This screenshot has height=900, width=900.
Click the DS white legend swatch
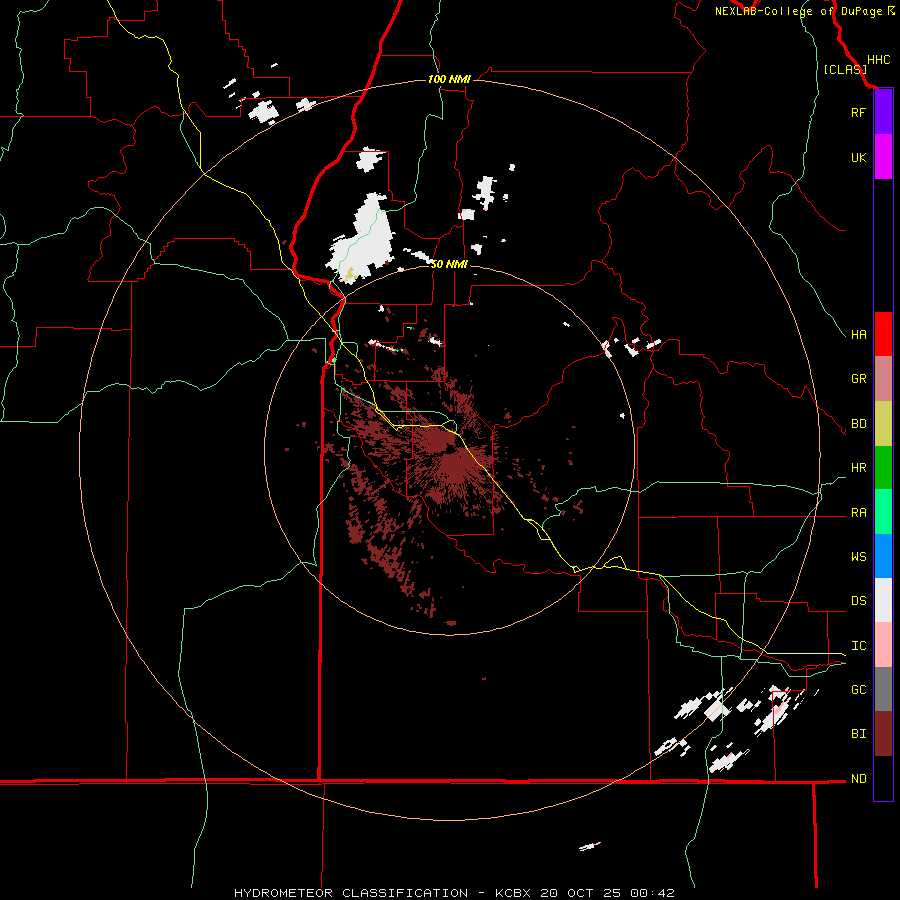pyautogui.click(x=883, y=600)
